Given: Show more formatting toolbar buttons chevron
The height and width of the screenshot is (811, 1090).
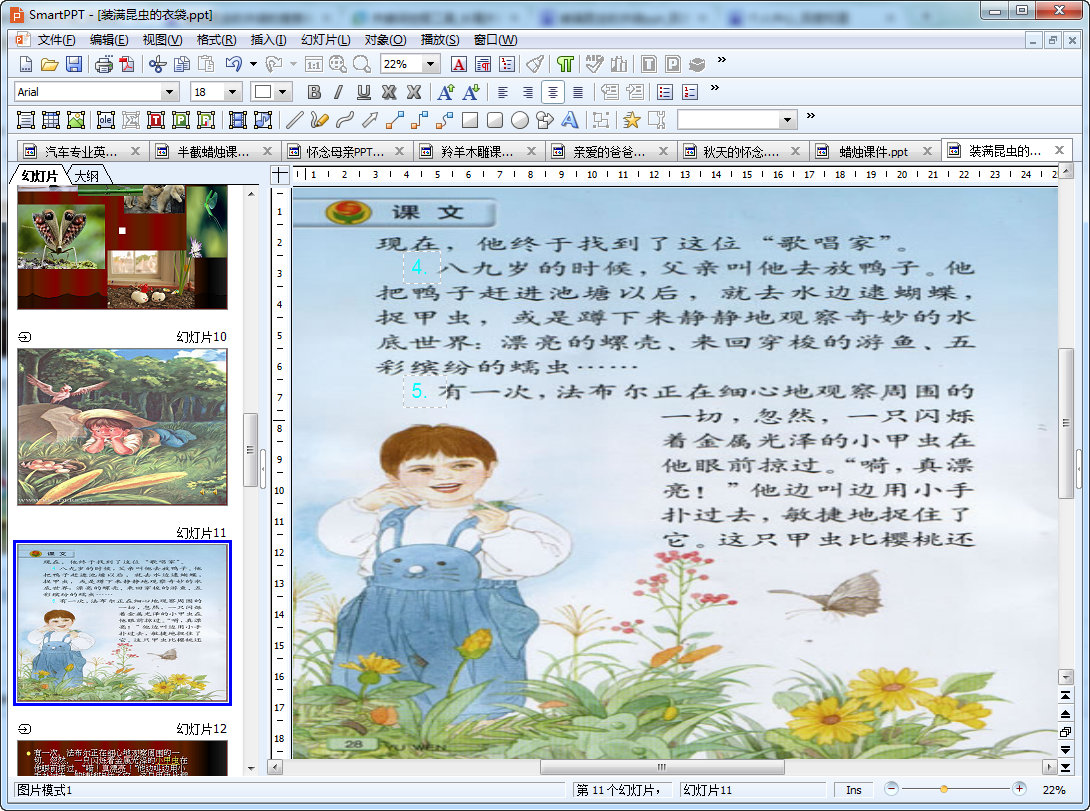Looking at the screenshot, I should (715, 88).
